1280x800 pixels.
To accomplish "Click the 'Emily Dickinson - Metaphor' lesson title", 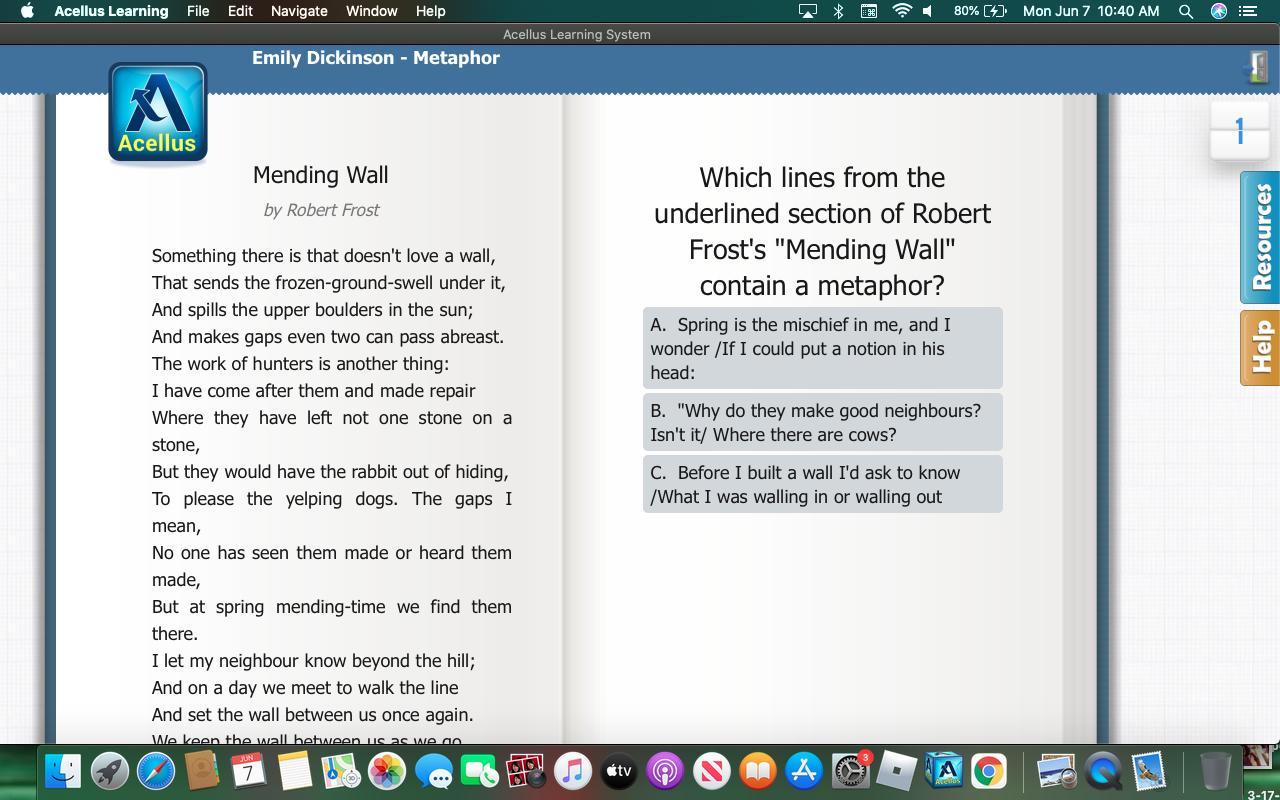I will coord(376,58).
